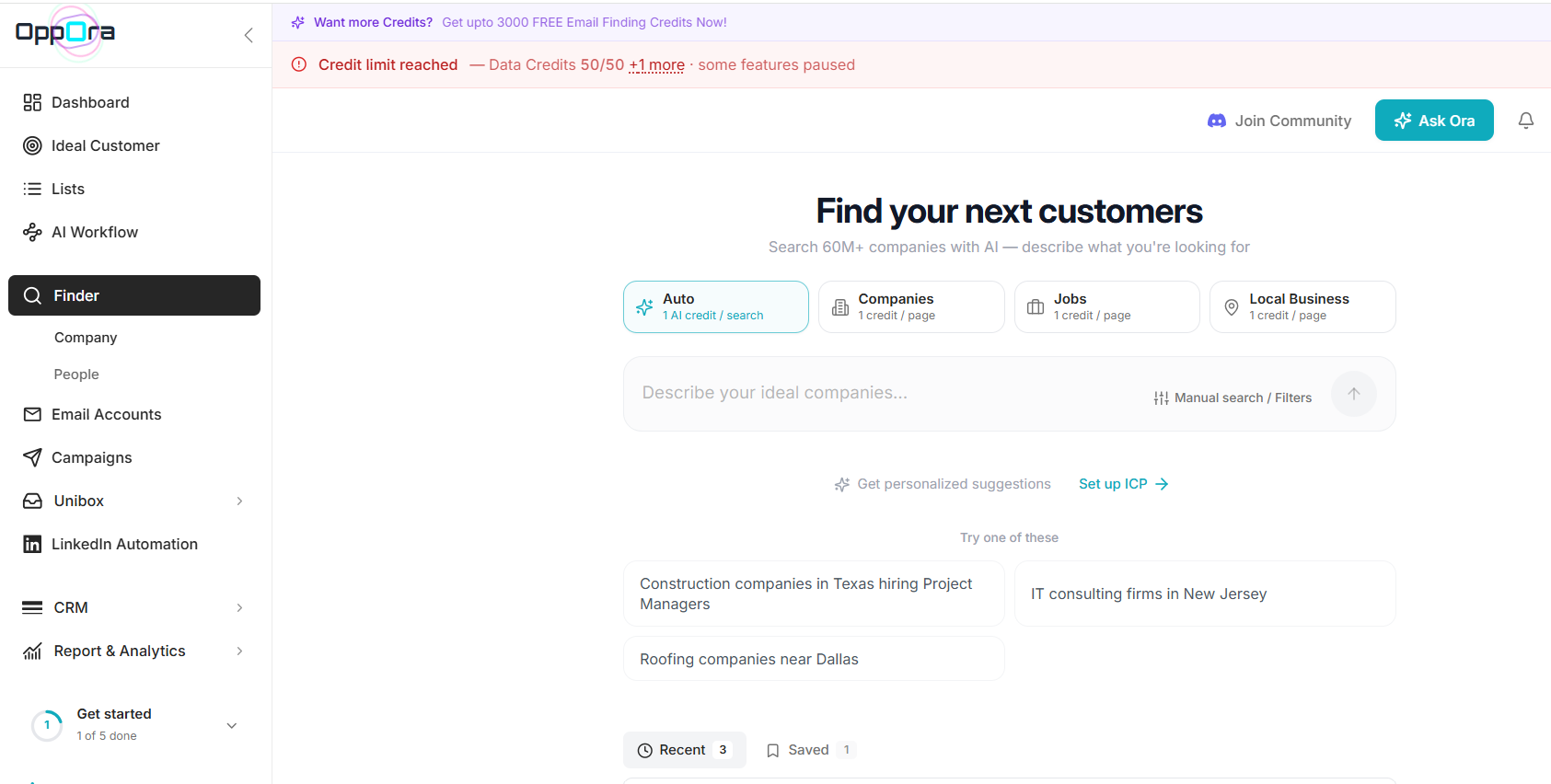Click the LinkedIn Automation icon
The width and height of the screenshot is (1551, 784).
click(x=32, y=544)
